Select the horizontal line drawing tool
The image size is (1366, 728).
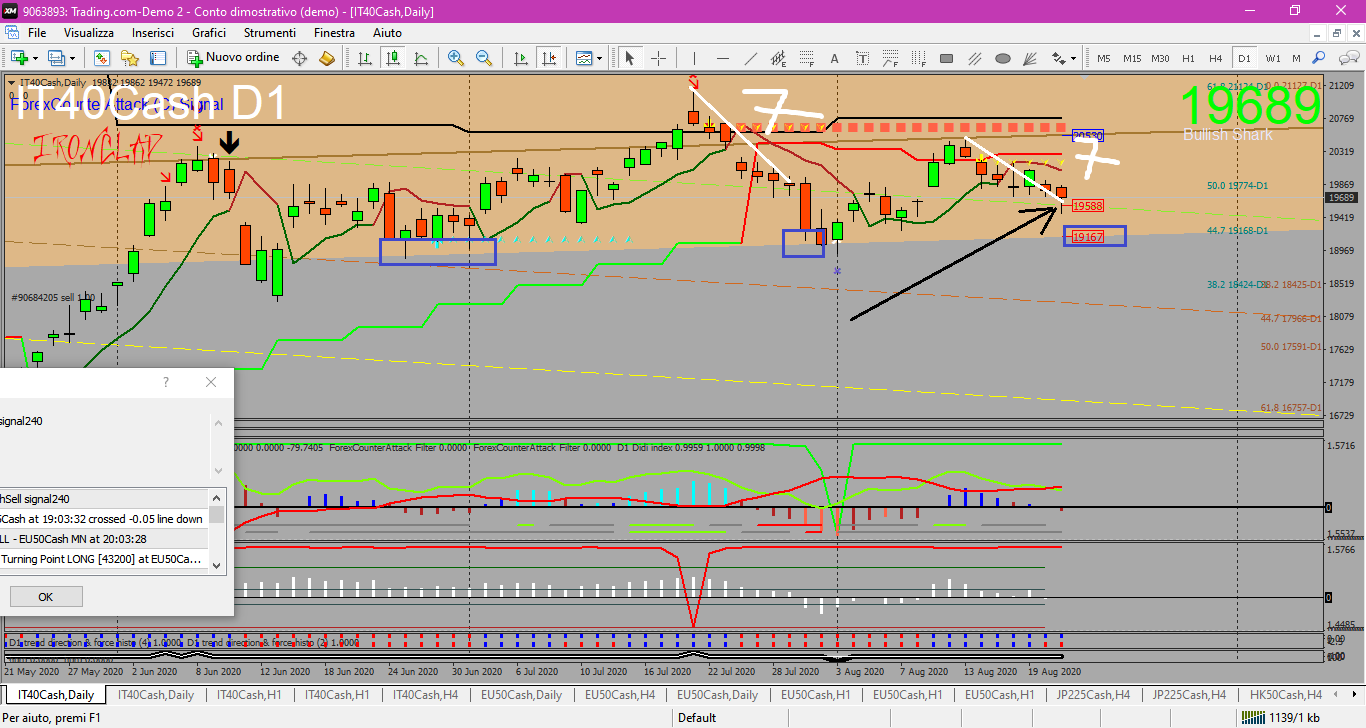[x=725, y=58]
